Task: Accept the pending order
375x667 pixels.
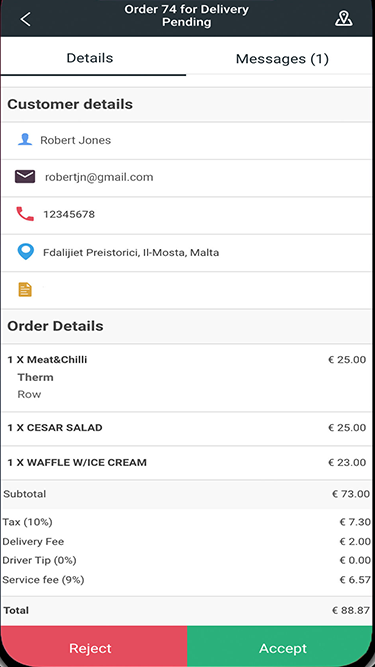Action: point(281,647)
